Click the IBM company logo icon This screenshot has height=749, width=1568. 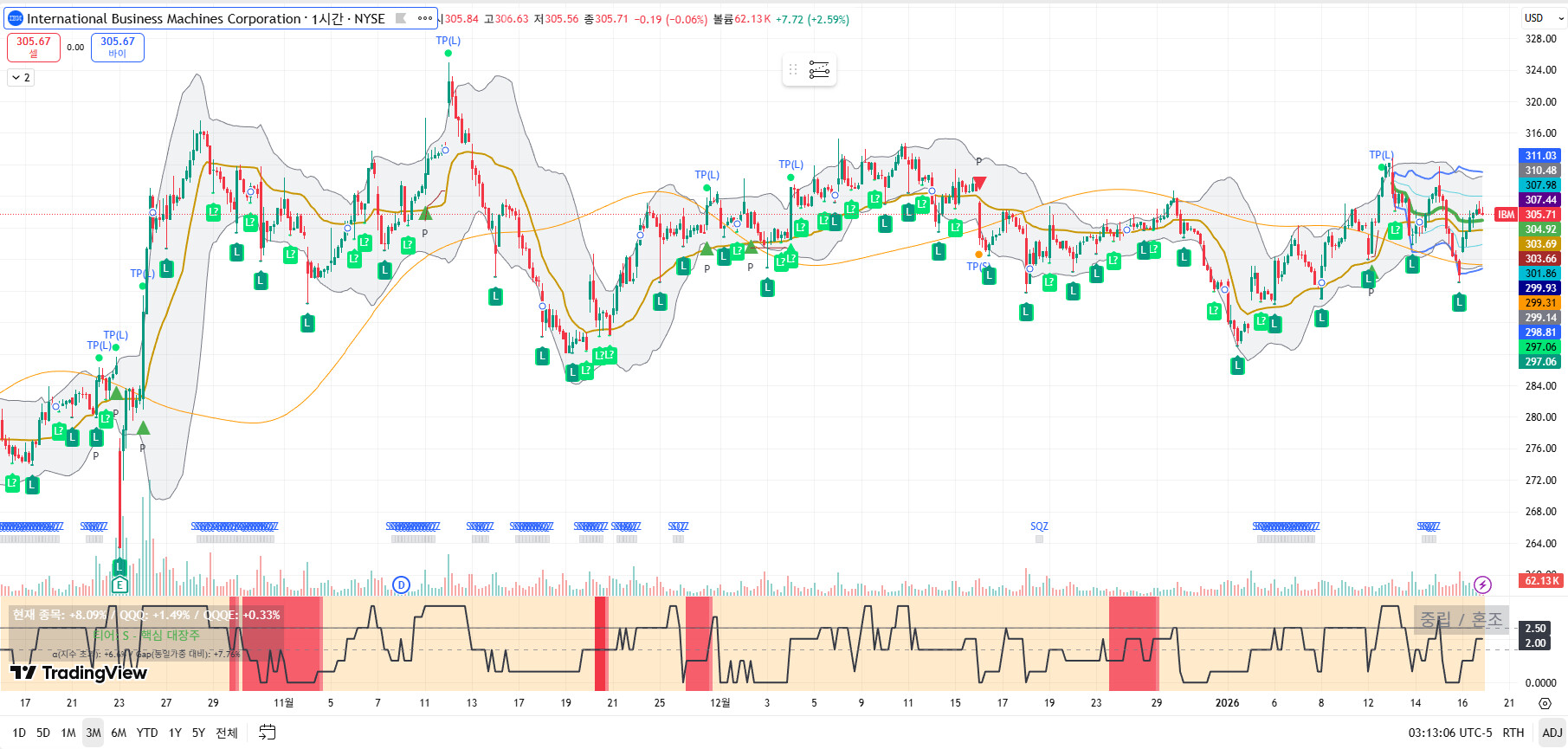click(16, 18)
